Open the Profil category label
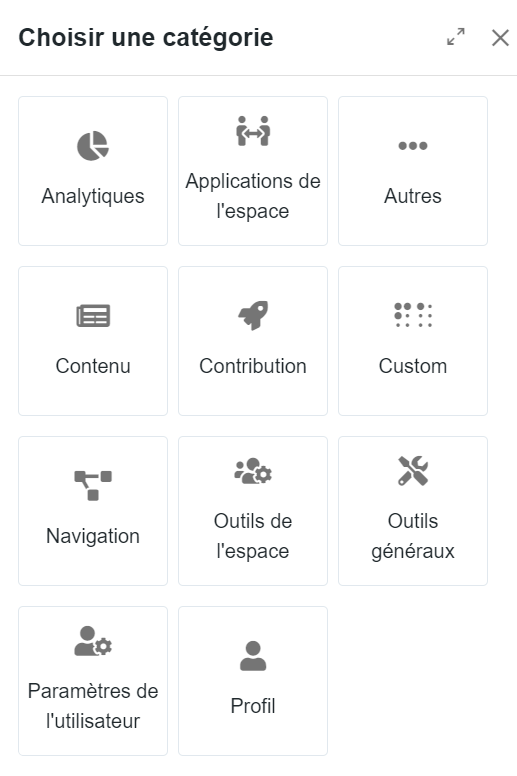This screenshot has width=517, height=776. [x=253, y=706]
